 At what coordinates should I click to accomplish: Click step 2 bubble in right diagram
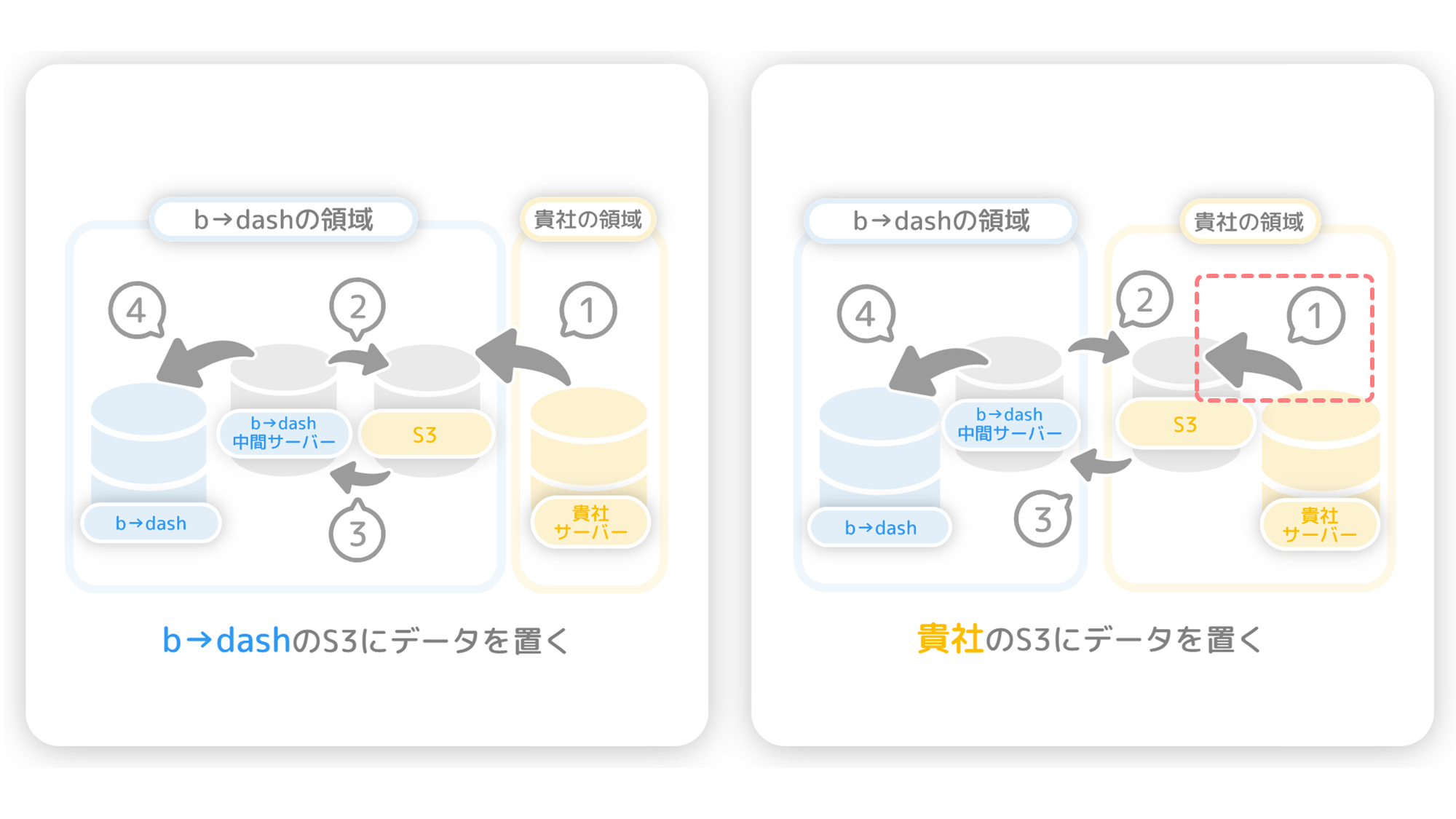coord(1144,299)
